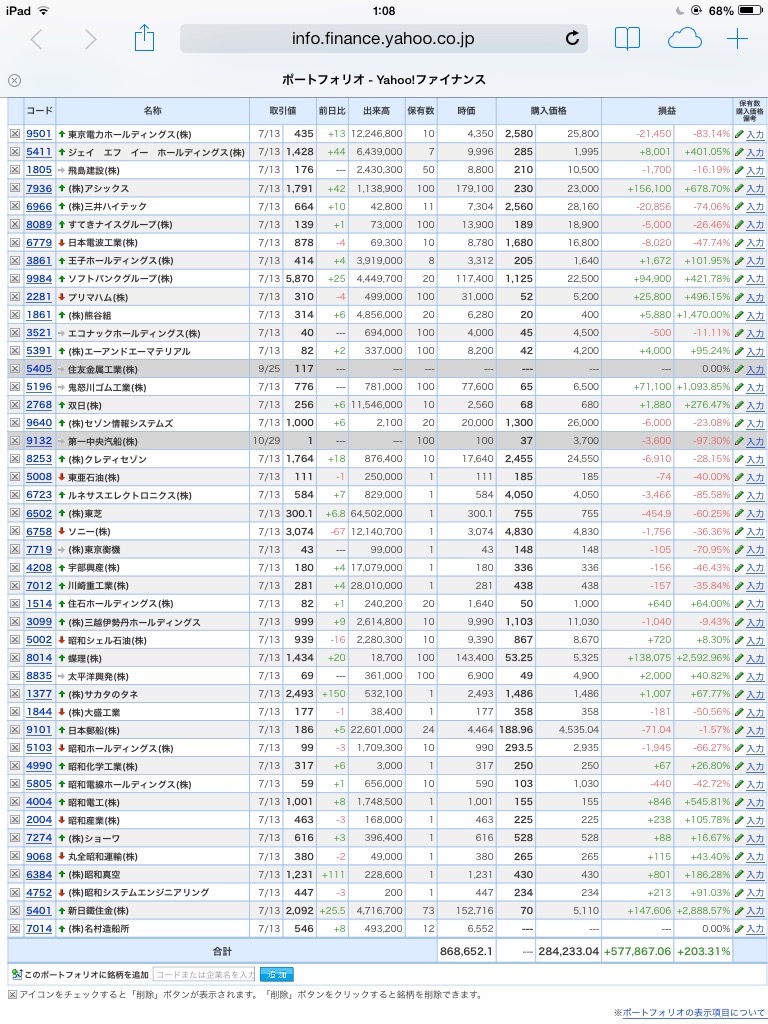Image resolution: width=768 pixels, height=1024 pixels.
Task: Click the 合計 total row label
Action: (x=222, y=952)
